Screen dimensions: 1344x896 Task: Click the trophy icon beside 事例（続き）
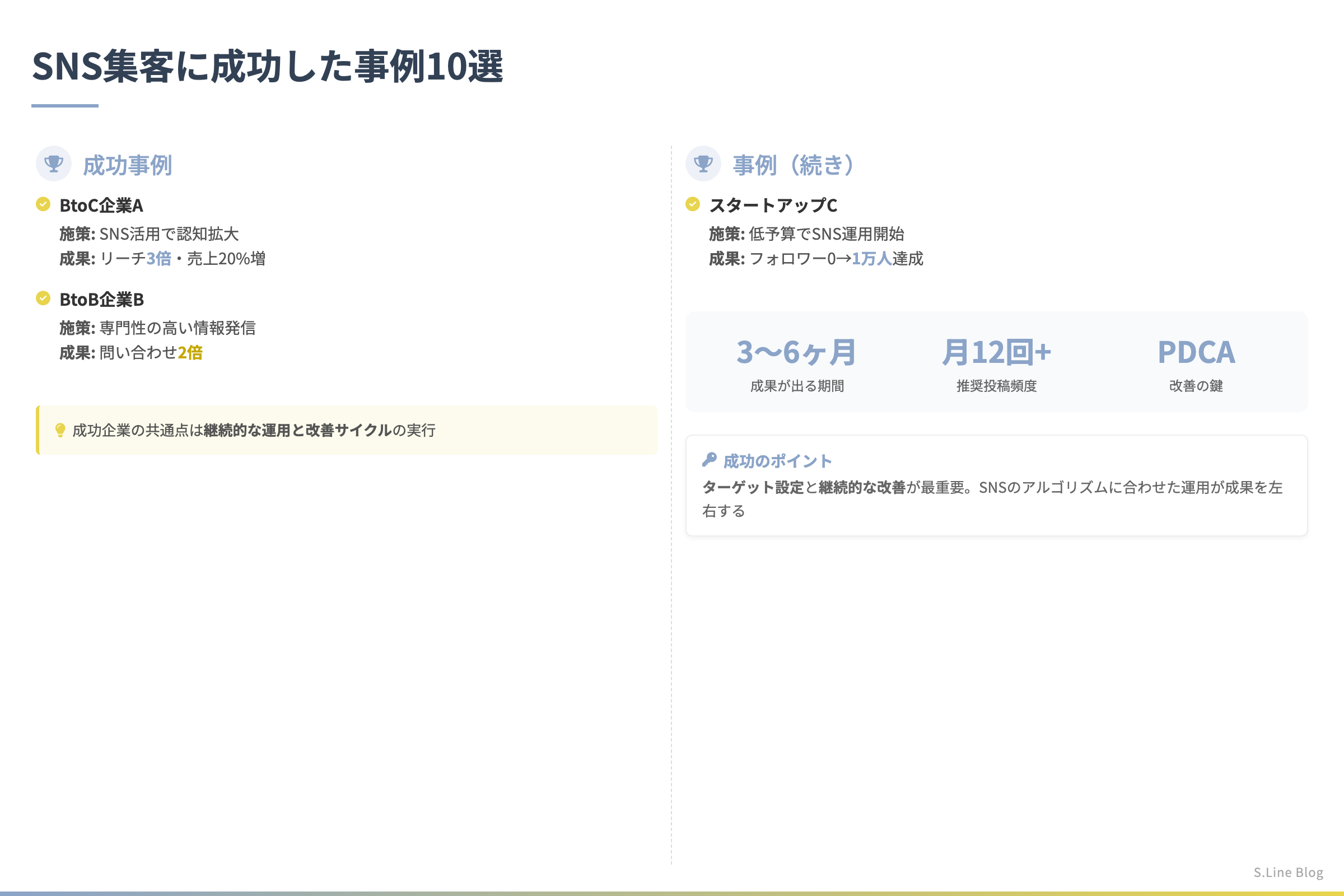(703, 164)
